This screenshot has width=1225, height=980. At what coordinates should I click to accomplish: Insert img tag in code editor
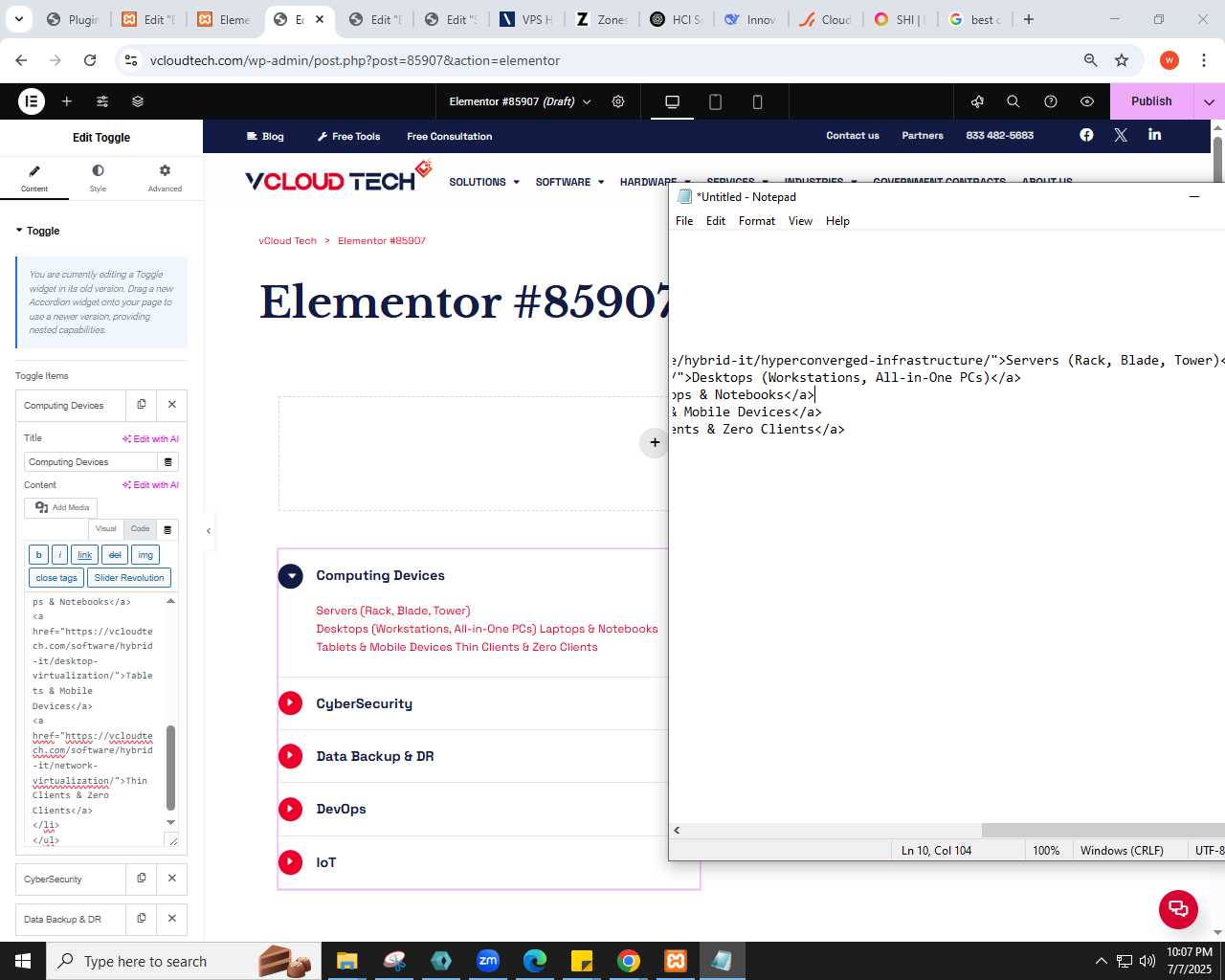[x=145, y=555]
